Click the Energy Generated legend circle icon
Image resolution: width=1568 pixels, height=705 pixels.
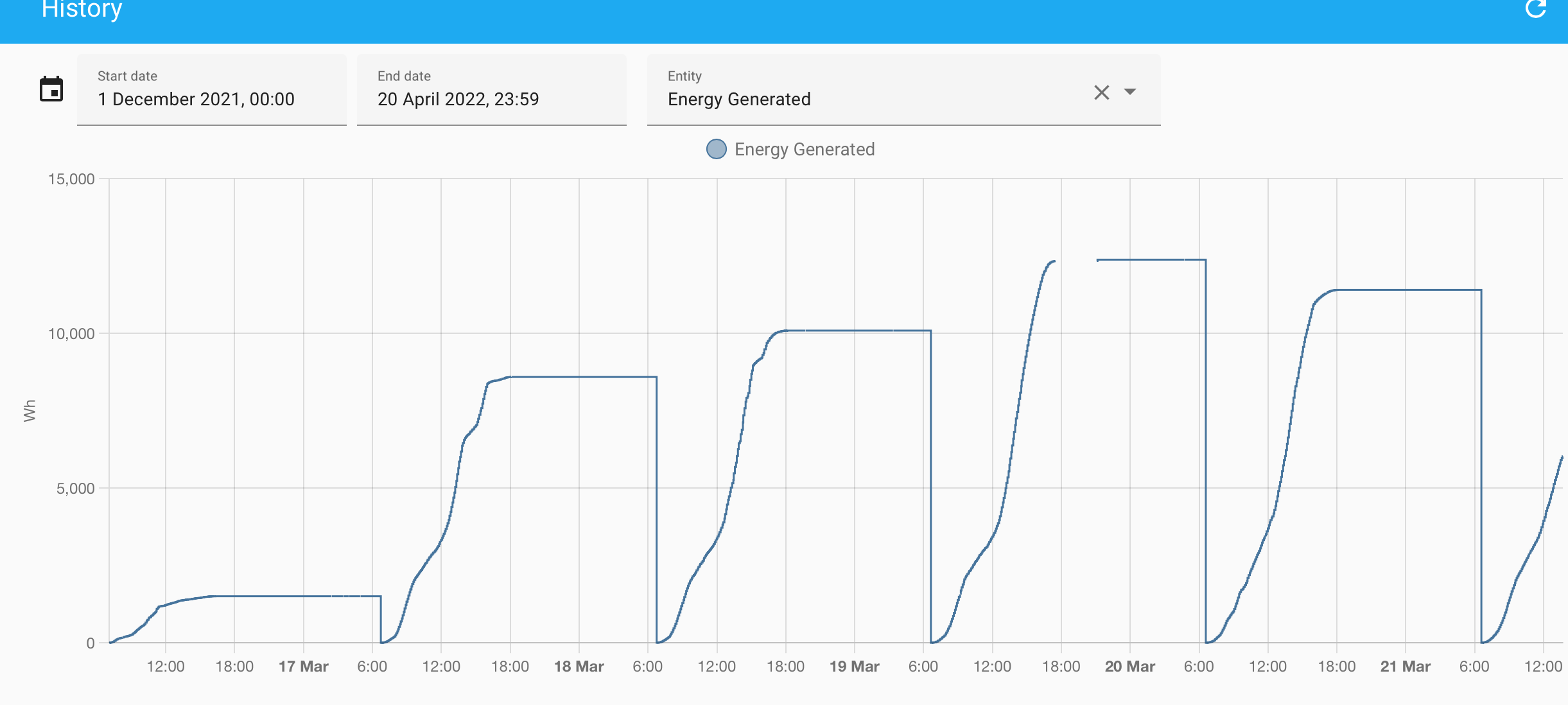tap(716, 149)
